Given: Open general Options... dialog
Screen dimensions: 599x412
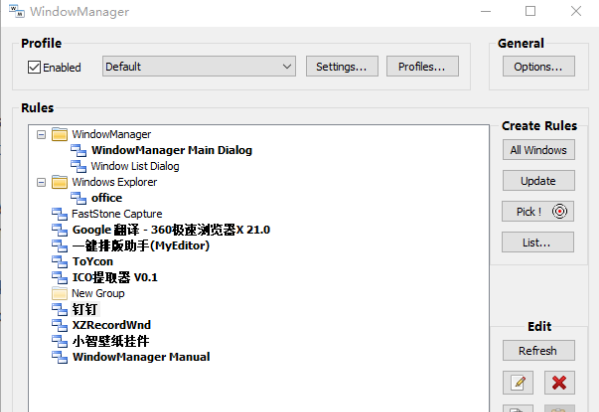Looking at the screenshot, I should (x=539, y=67).
